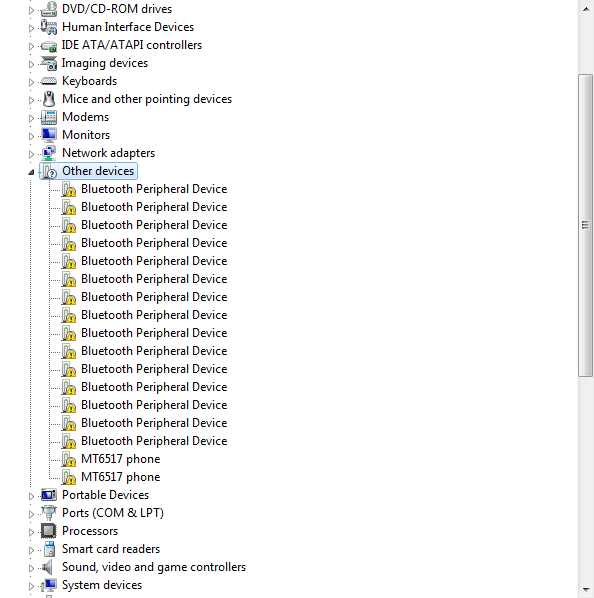Click the scrollbar down arrow
The width and height of the screenshot is (594, 598).
pyautogui.click(x=586, y=590)
